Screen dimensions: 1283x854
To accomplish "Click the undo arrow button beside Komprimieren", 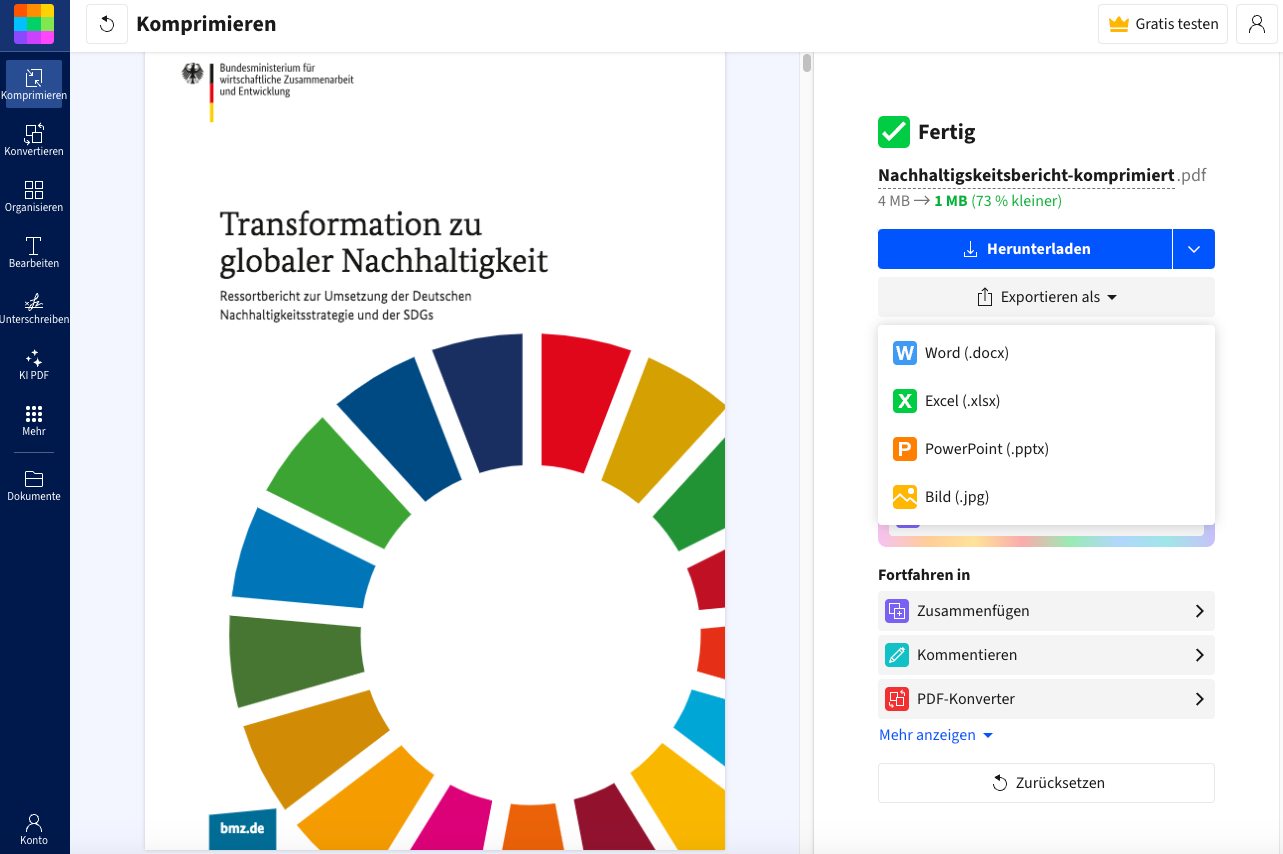I will tap(107, 24).
